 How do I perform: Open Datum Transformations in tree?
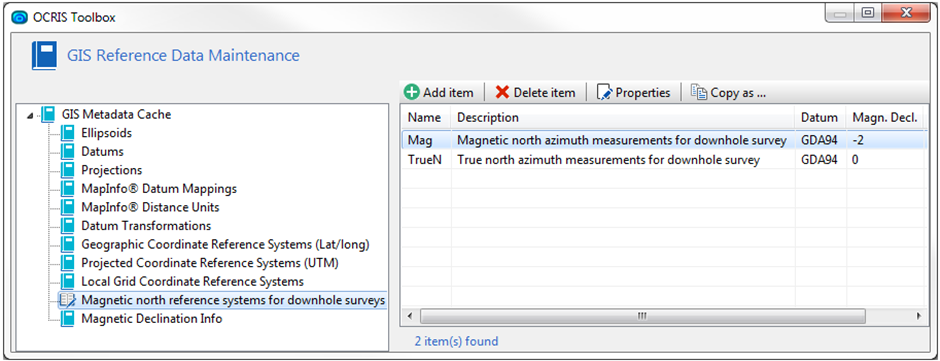point(146,225)
